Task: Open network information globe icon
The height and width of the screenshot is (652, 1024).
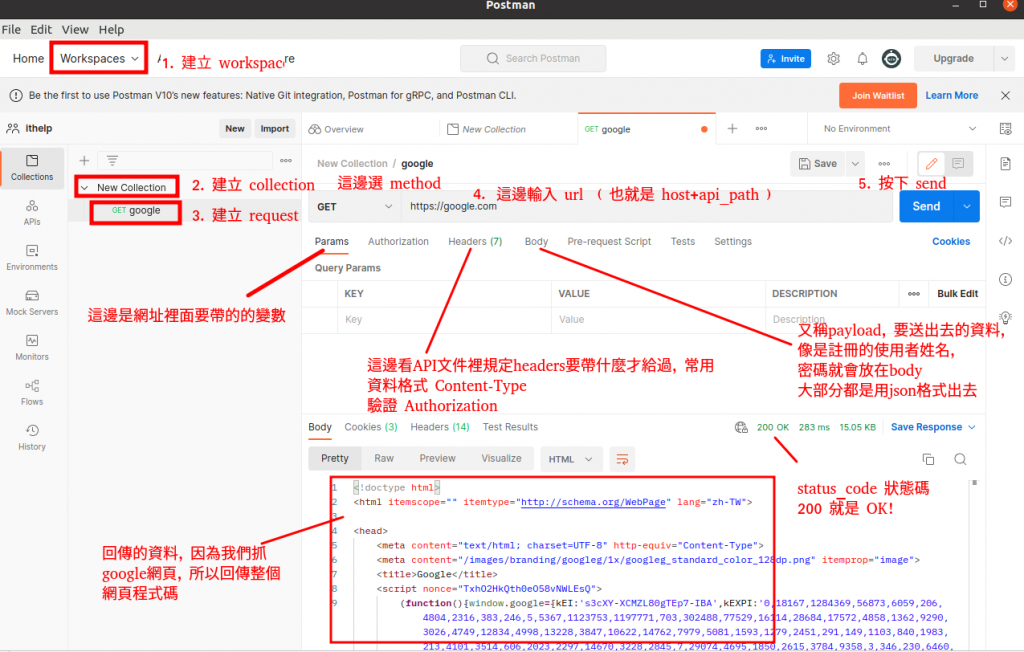Action: [741, 427]
